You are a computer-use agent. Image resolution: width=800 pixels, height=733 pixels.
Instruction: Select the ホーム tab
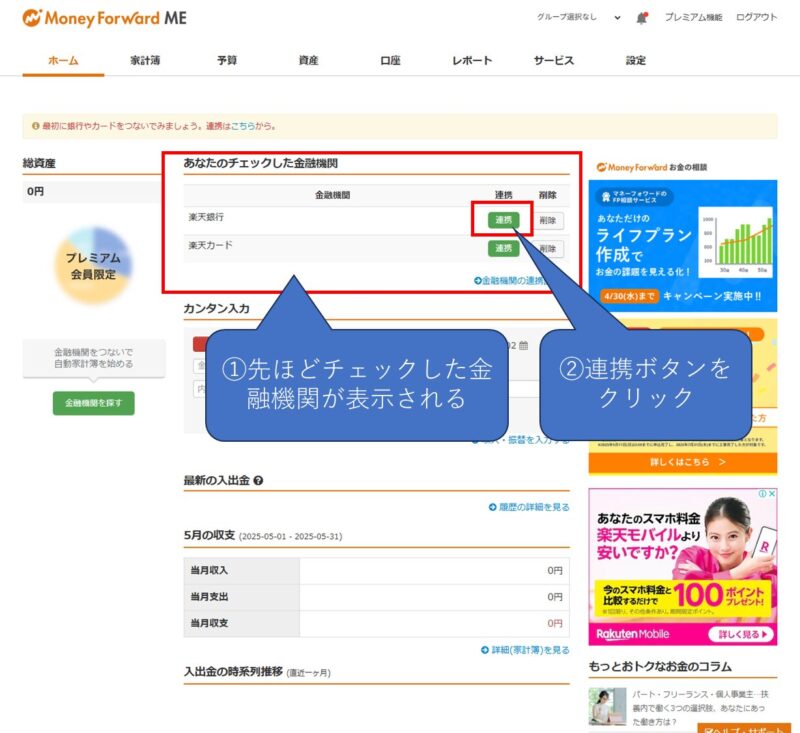click(x=63, y=61)
